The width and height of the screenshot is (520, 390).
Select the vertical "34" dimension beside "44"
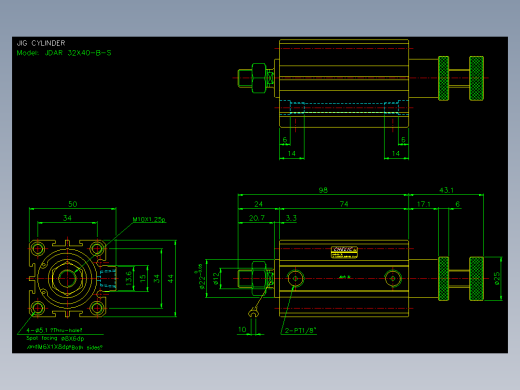point(156,278)
